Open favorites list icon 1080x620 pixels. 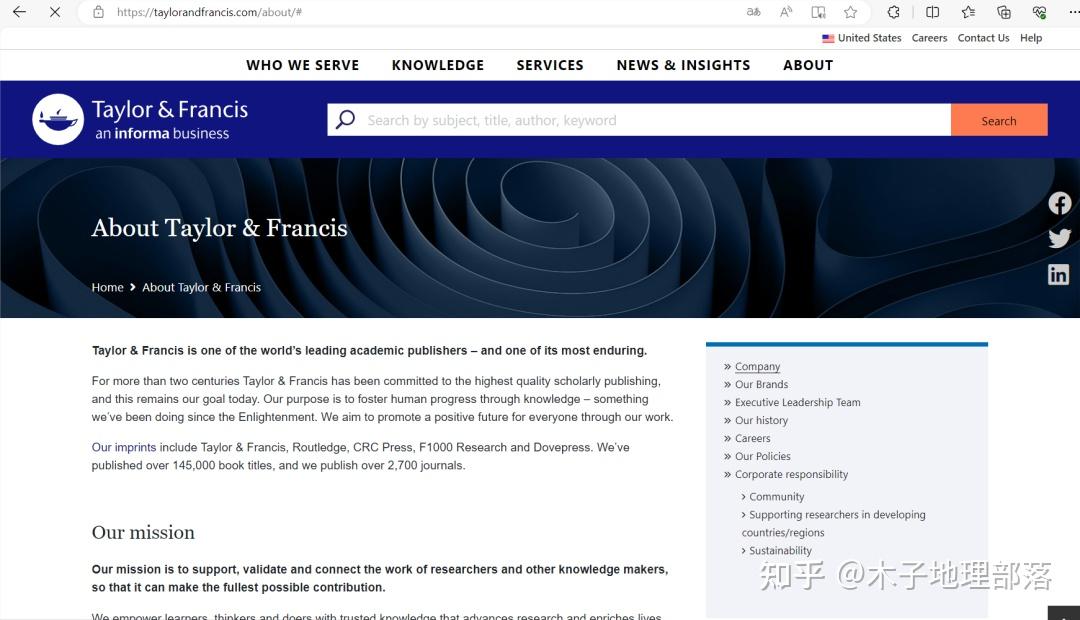968,12
